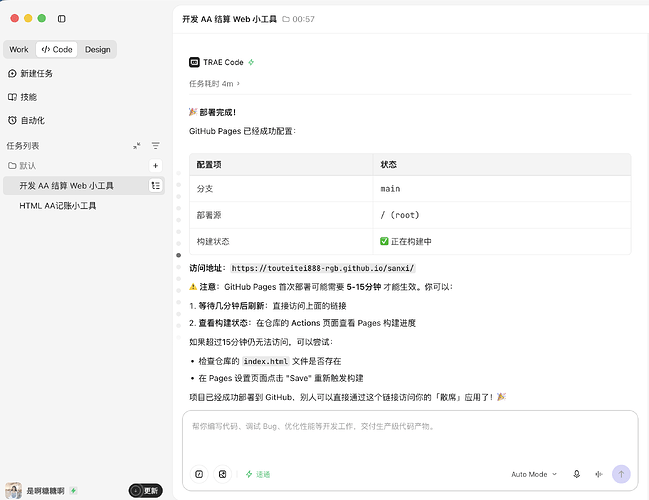Viewport: 649px width, 500px height.
Task: Click the main branch table cell
Action: pyautogui.click(x=502, y=189)
